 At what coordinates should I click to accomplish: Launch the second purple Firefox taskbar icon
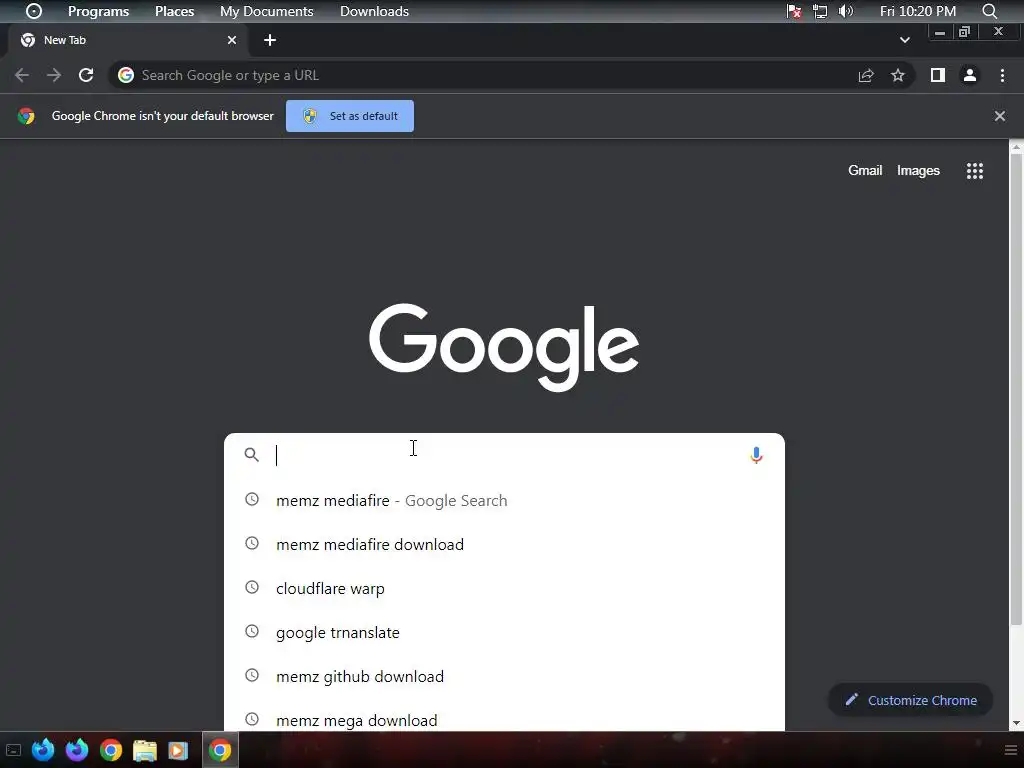77,750
